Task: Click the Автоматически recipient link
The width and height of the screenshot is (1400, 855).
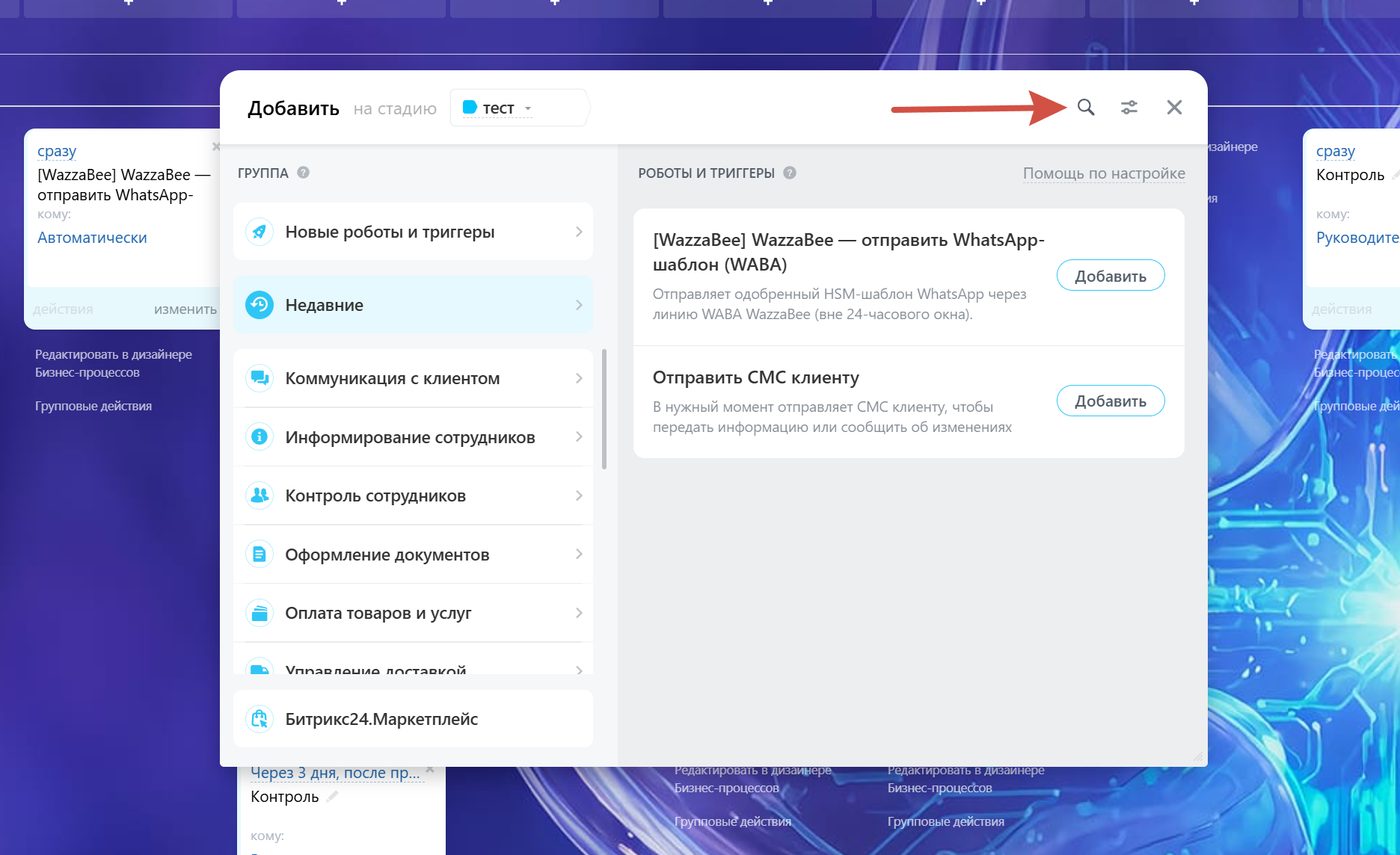Action: click(x=92, y=238)
